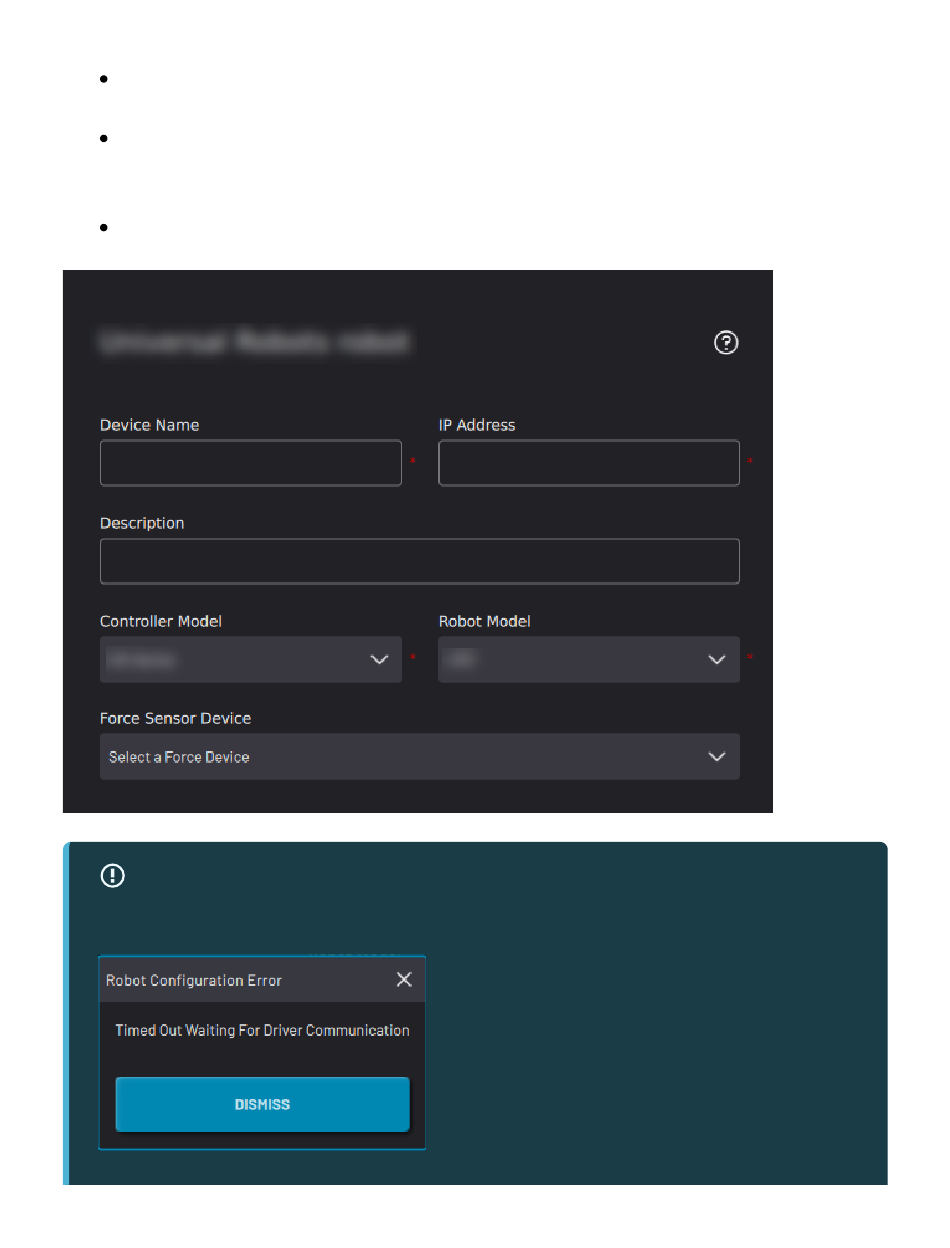Open the help question mark icon
Screen dimensions: 950x1248
727,343
